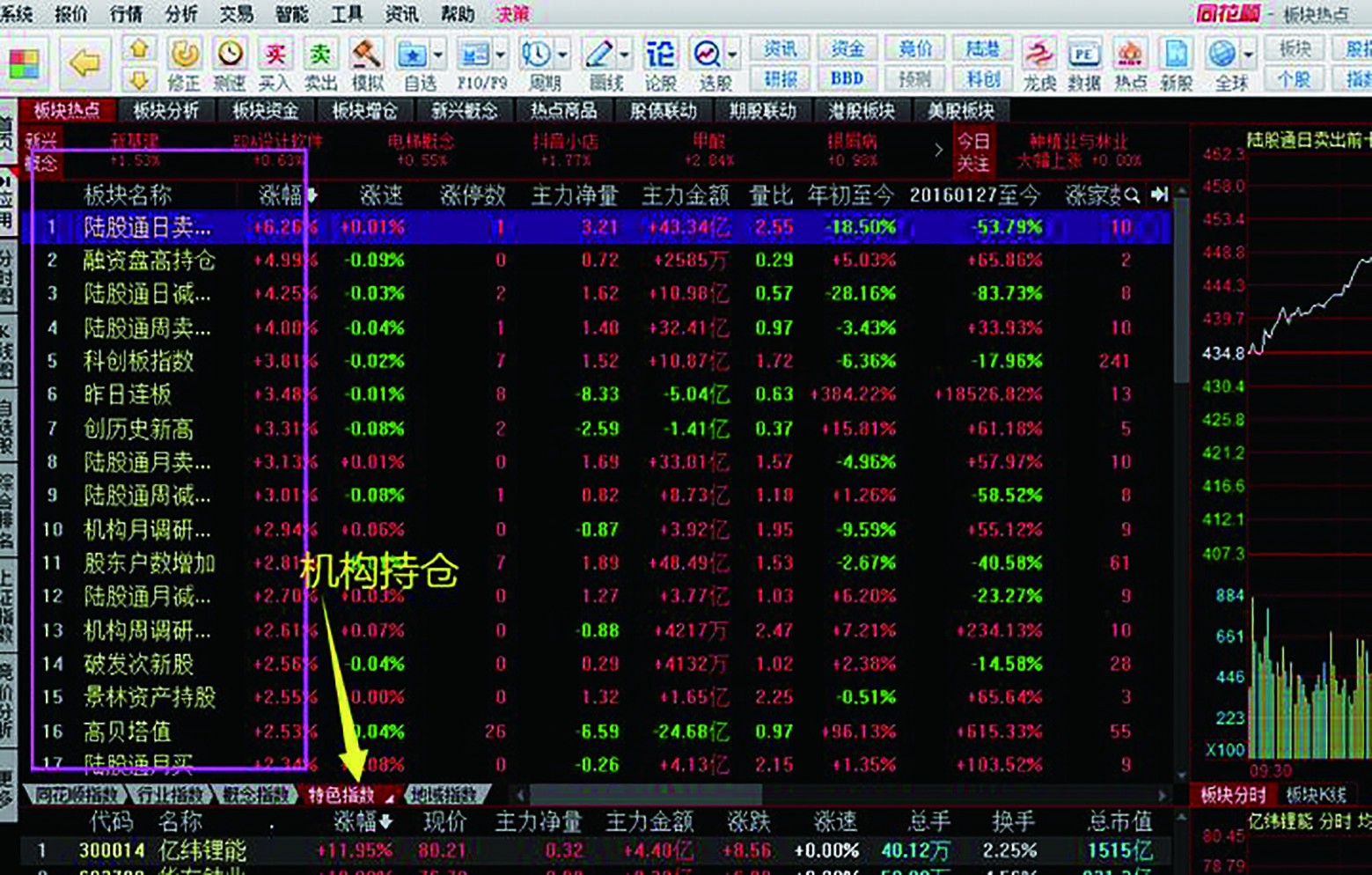1372x875 pixels.
Task: Sort by clicking the 涨幅 column arrow
Action: (313, 195)
